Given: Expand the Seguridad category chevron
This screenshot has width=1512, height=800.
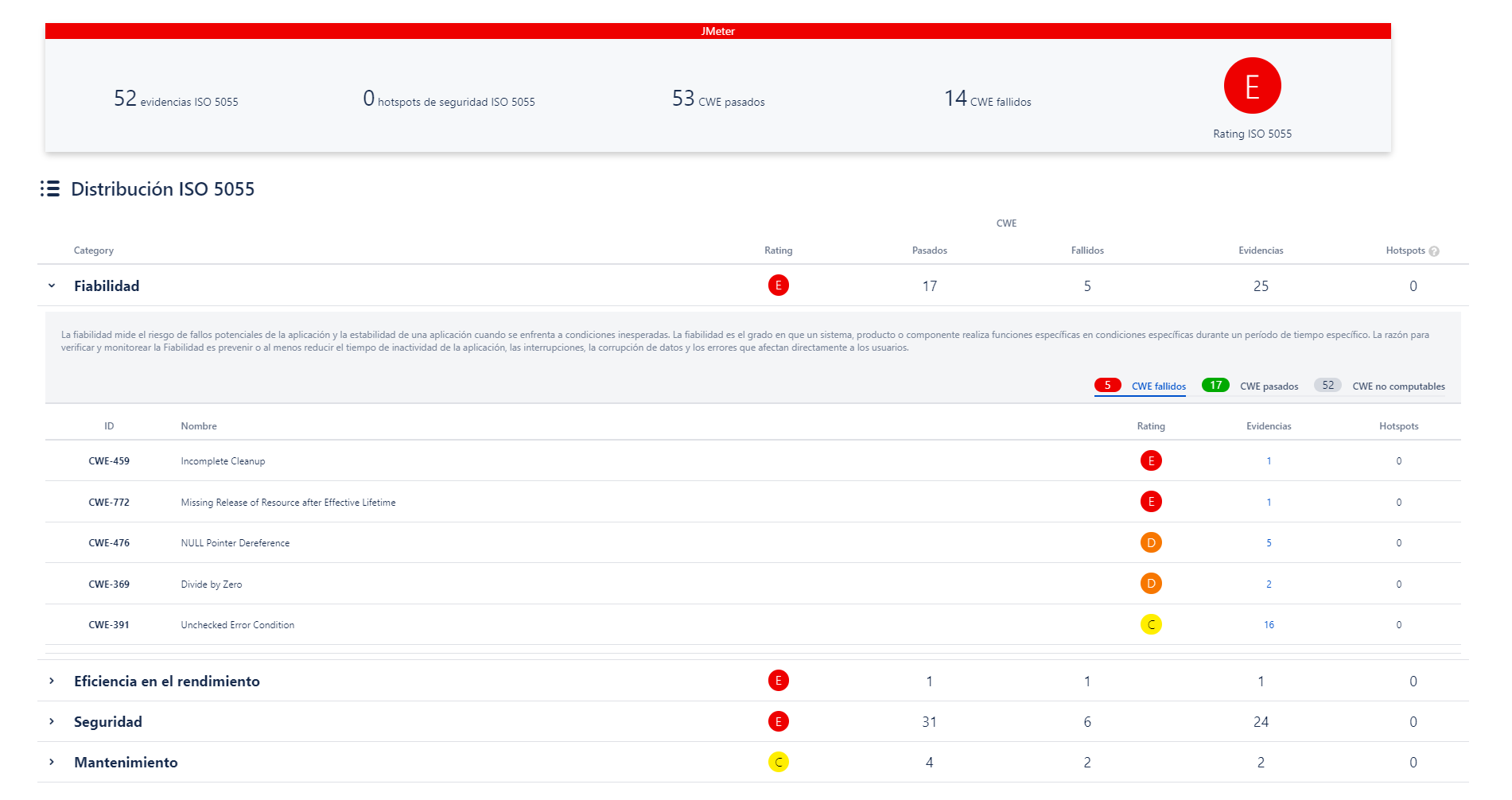Looking at the screenshot, I should click(52, 721).
